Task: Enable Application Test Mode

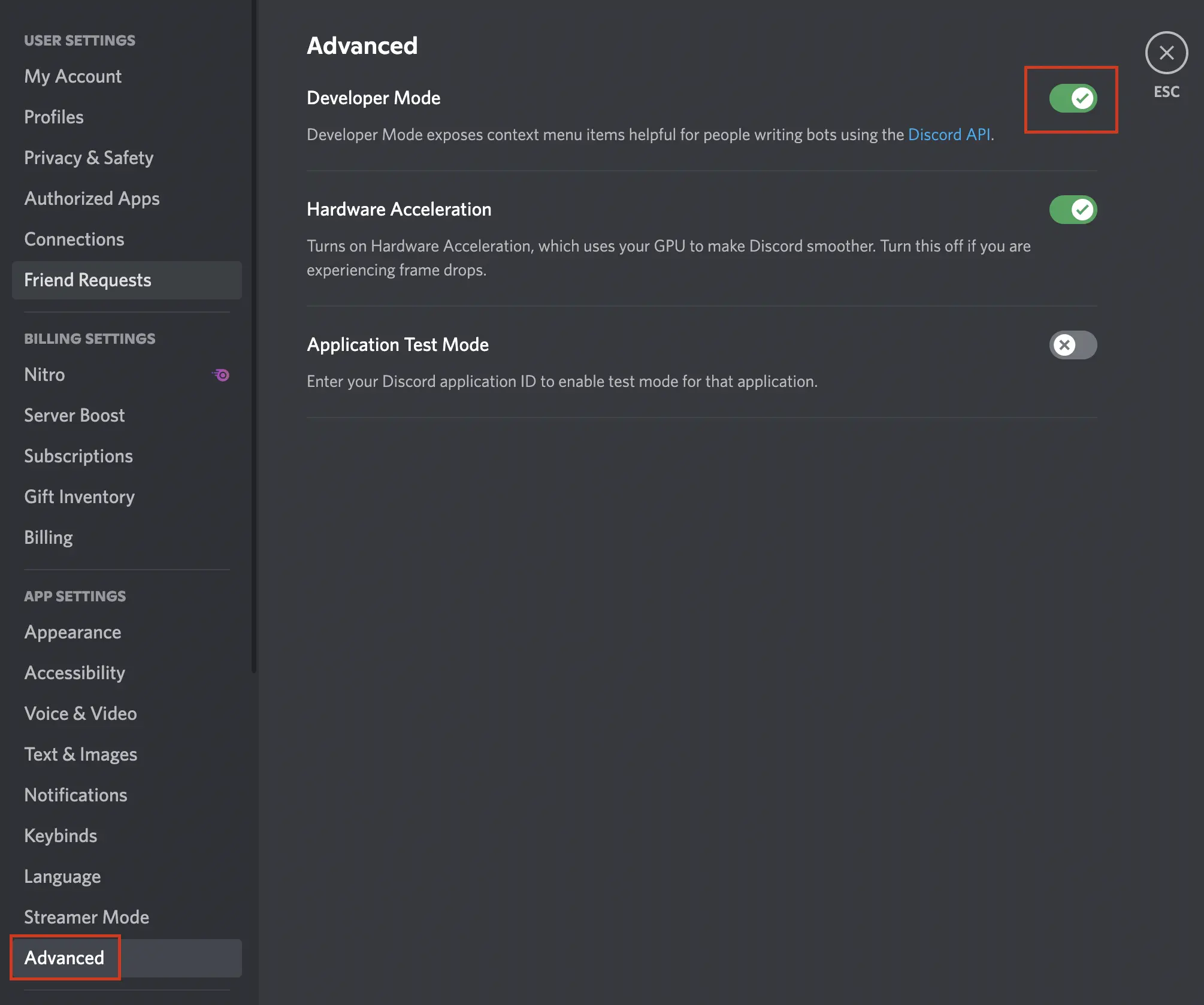Action: pos(1073,345)
